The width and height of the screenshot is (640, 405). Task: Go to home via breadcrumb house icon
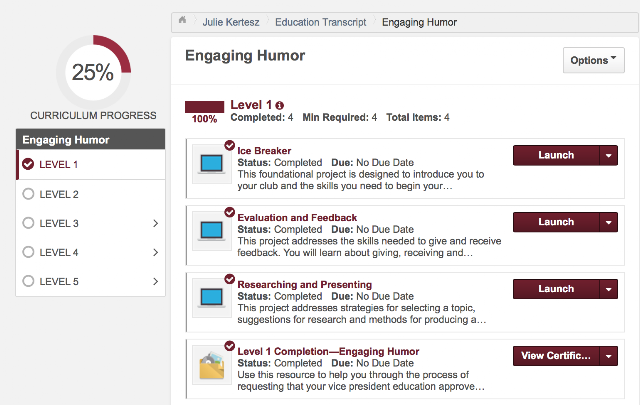182,20
